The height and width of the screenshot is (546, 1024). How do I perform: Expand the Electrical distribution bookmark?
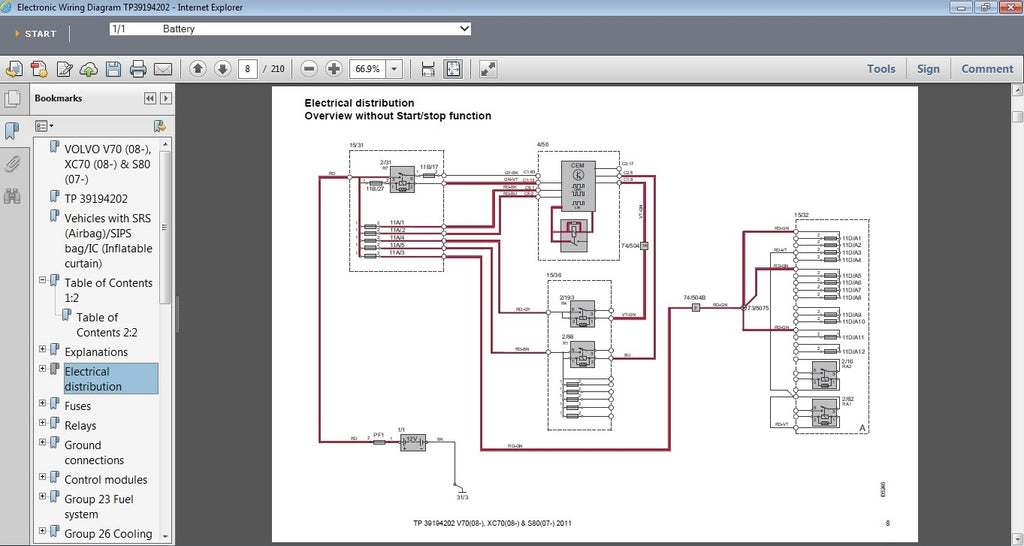[42, 368]
